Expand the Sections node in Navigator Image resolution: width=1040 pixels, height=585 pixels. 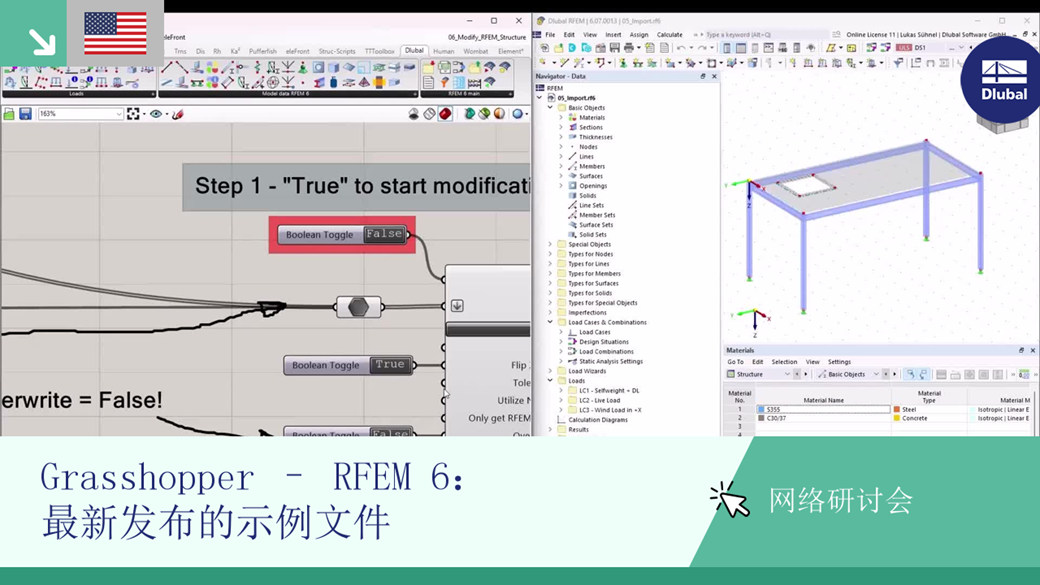561,127
